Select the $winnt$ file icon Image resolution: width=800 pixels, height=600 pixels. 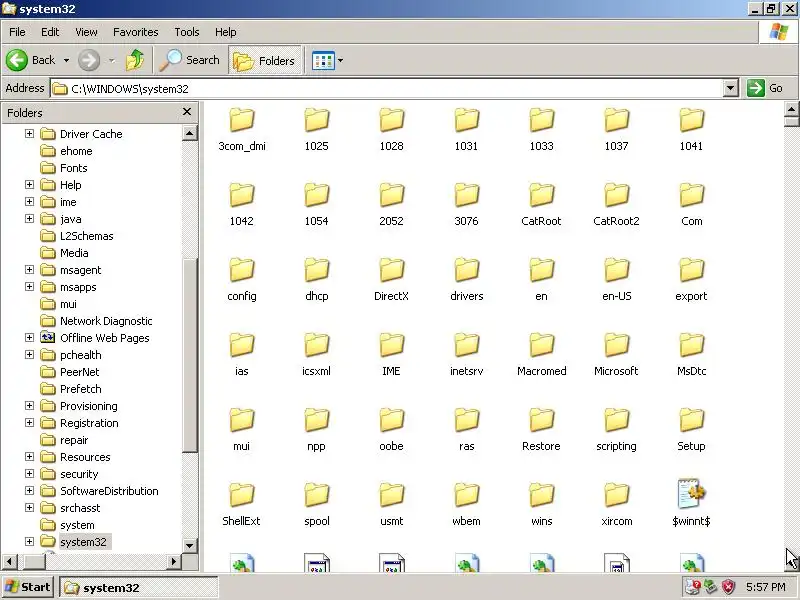tap(691, 494)
